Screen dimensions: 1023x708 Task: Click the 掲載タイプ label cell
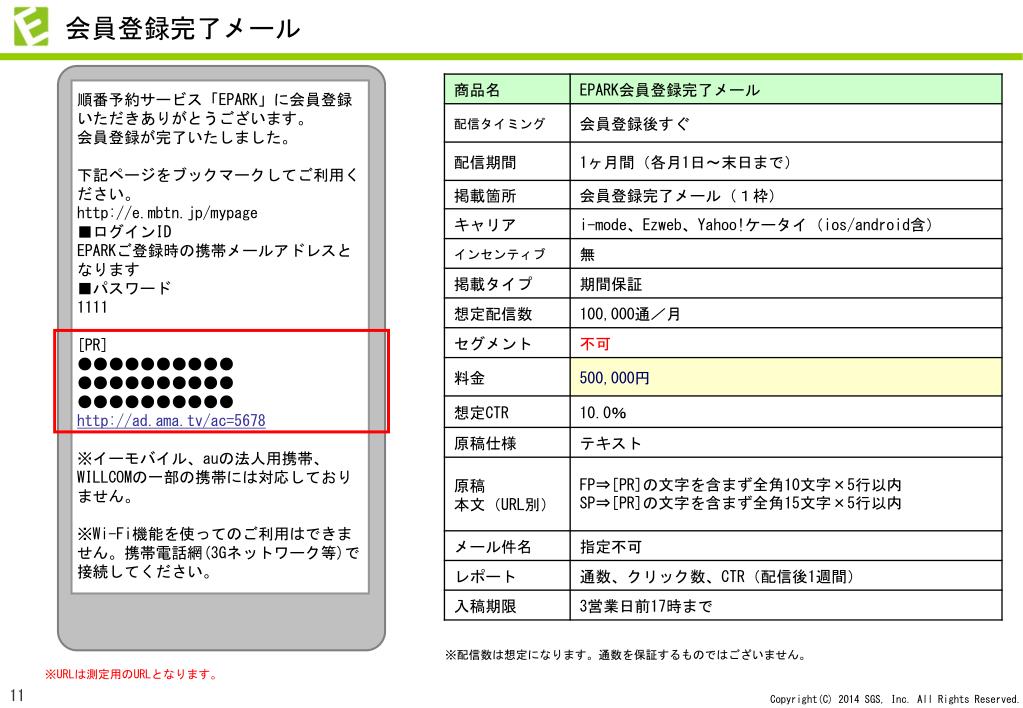(507, 284)
